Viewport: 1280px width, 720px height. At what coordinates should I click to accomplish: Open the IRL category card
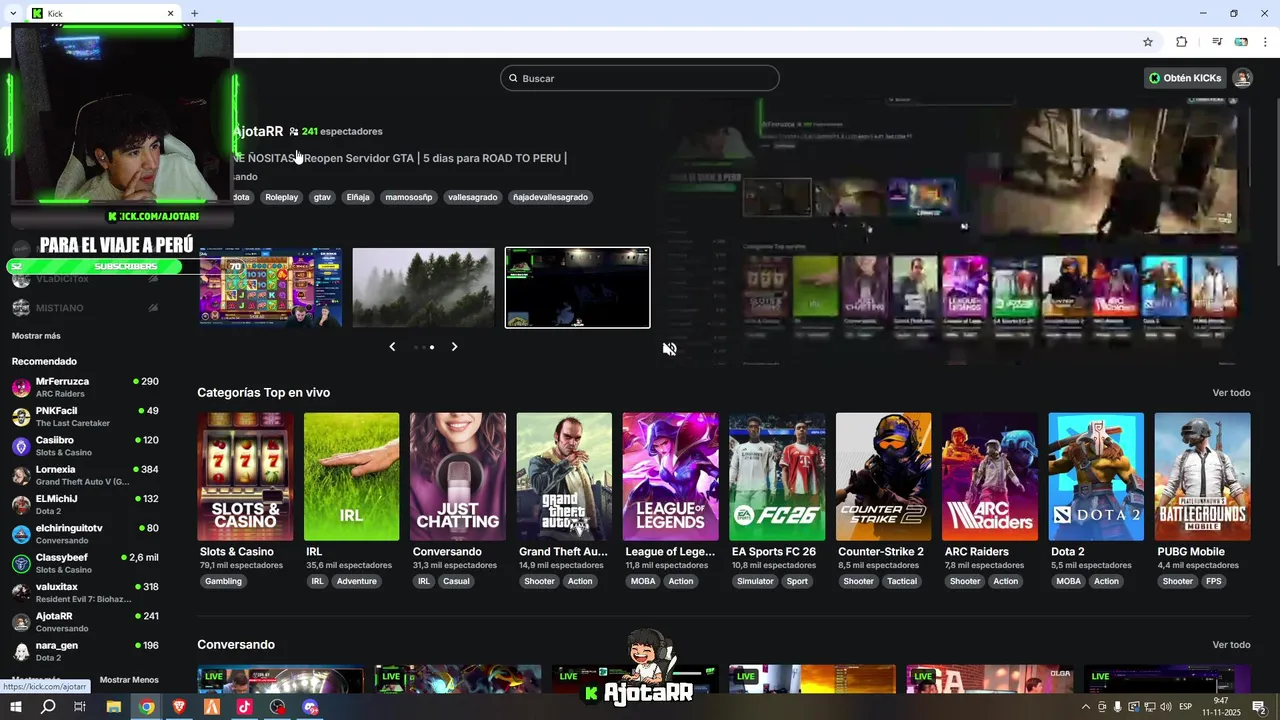click(x=351, y=477)
